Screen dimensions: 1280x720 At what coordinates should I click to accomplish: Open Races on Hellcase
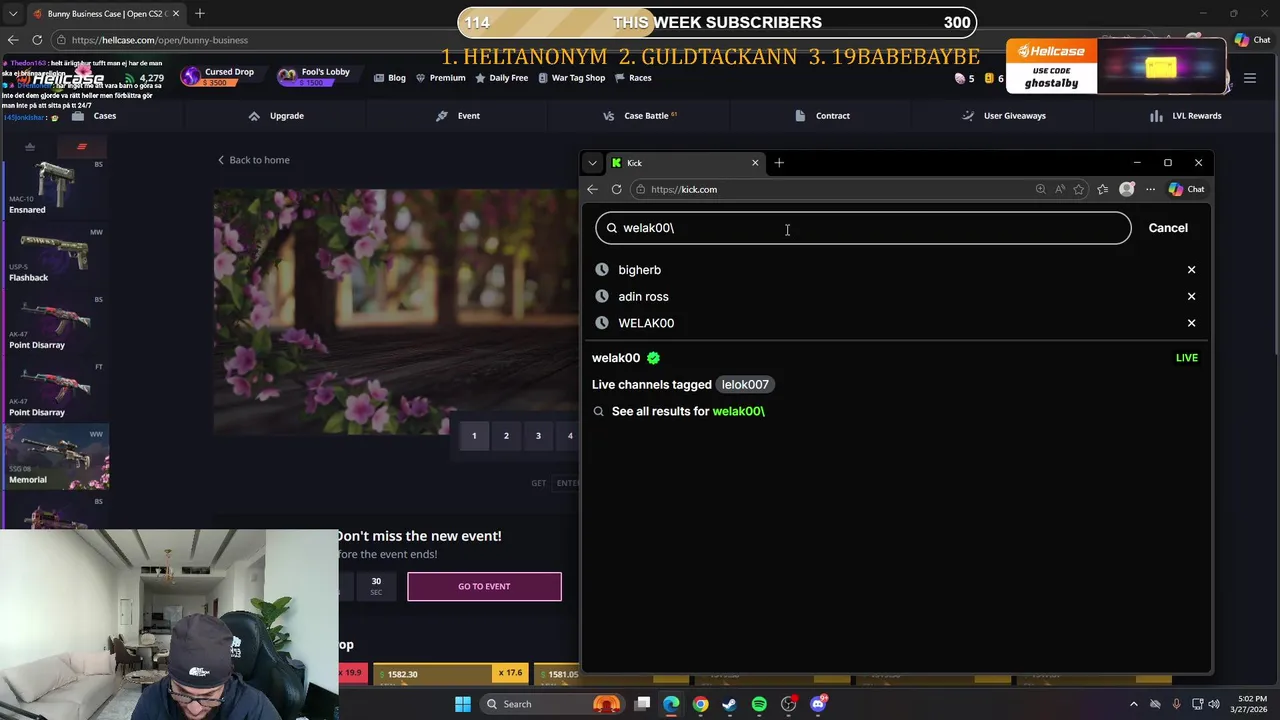click(x=634, y=78)
